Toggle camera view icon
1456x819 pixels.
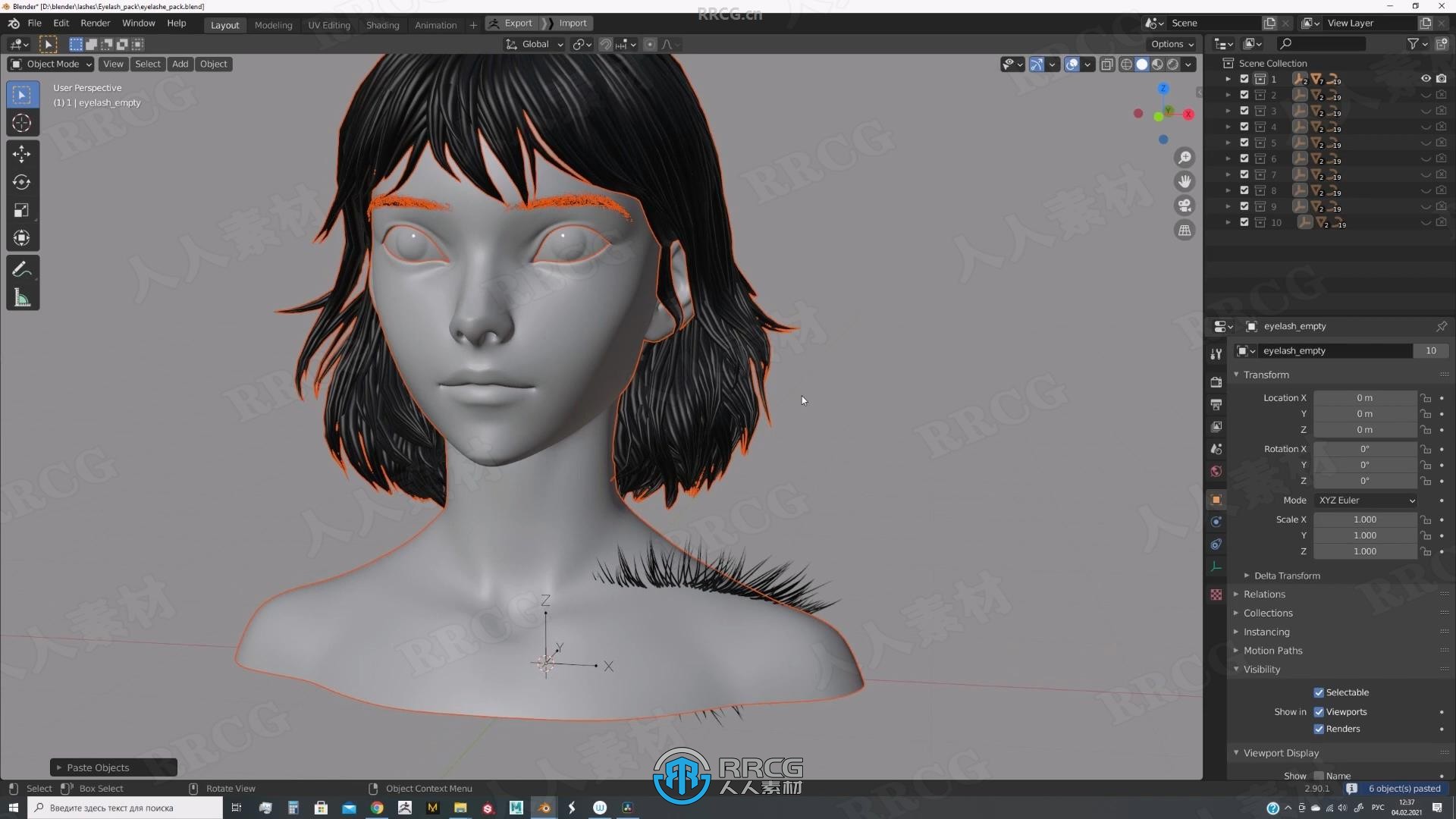click(1185, 206)
